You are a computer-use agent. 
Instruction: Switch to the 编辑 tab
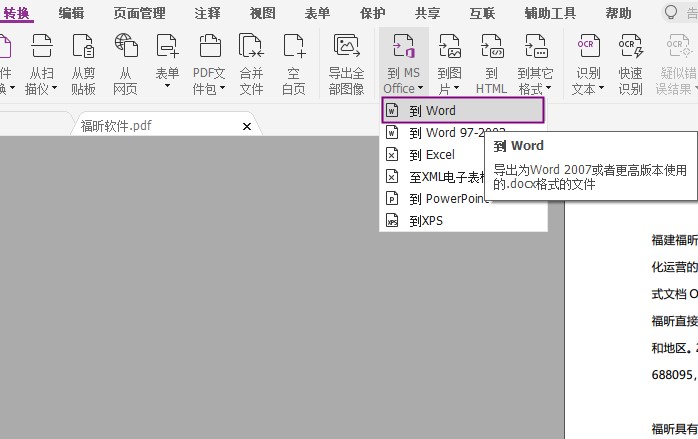[x=71, y=13]
